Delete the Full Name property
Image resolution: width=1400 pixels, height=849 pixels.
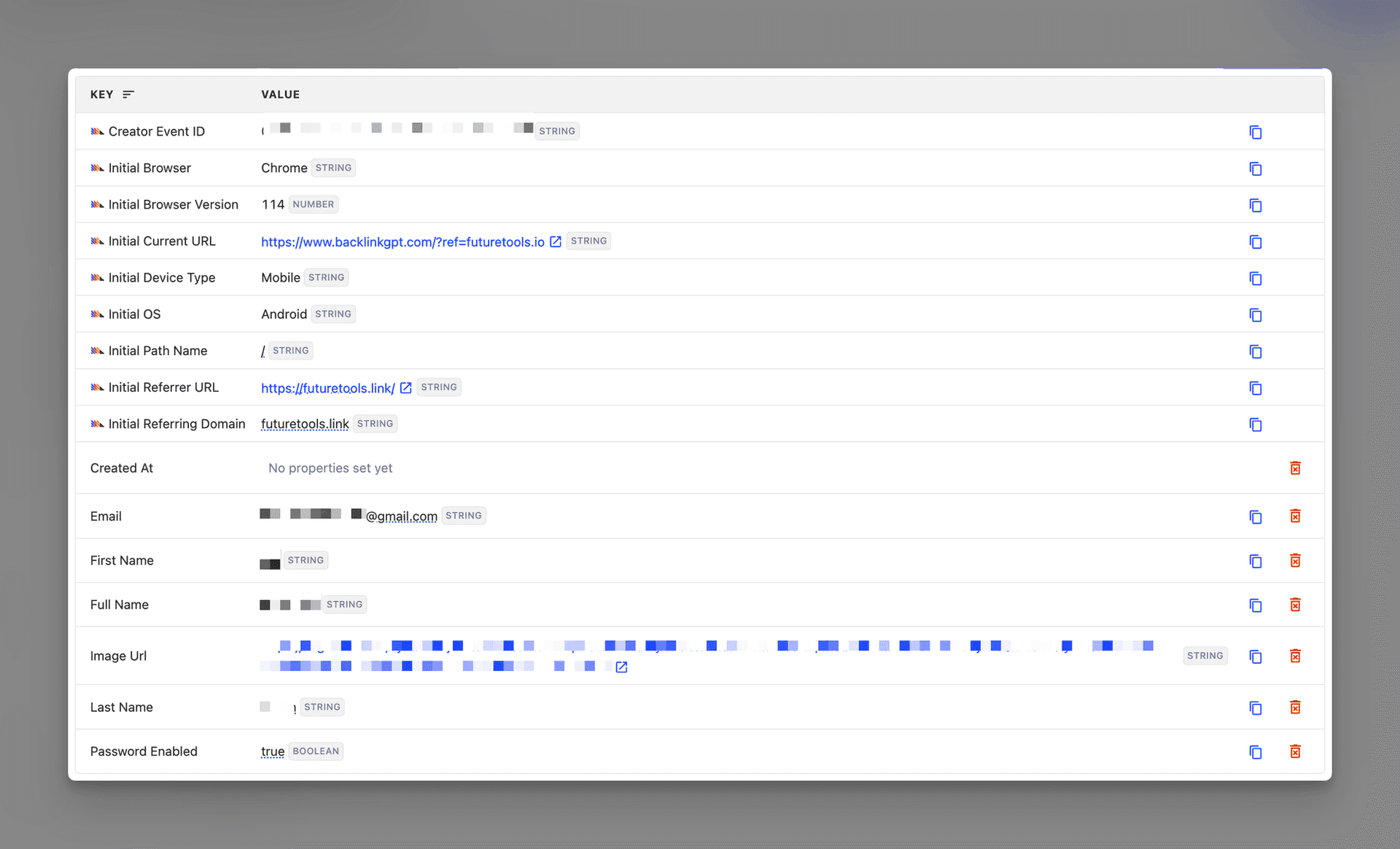pos(1295,605)
